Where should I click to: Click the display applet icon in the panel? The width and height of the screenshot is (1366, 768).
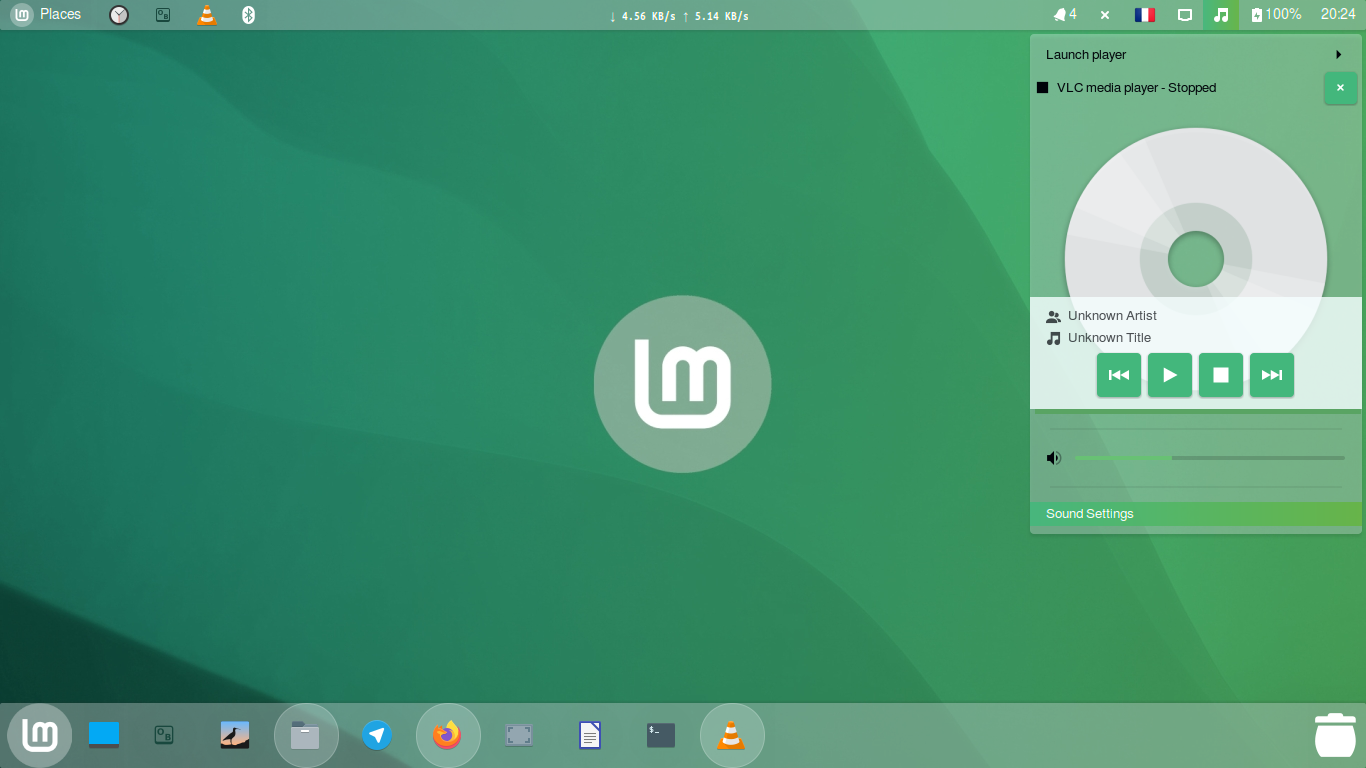pyautogui.click(x=1184, y=15)
